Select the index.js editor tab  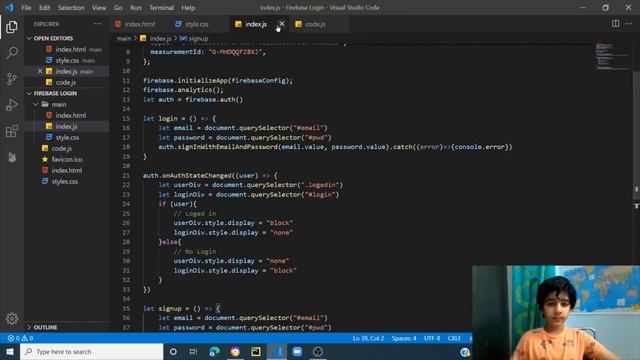(x=256, y=24)
